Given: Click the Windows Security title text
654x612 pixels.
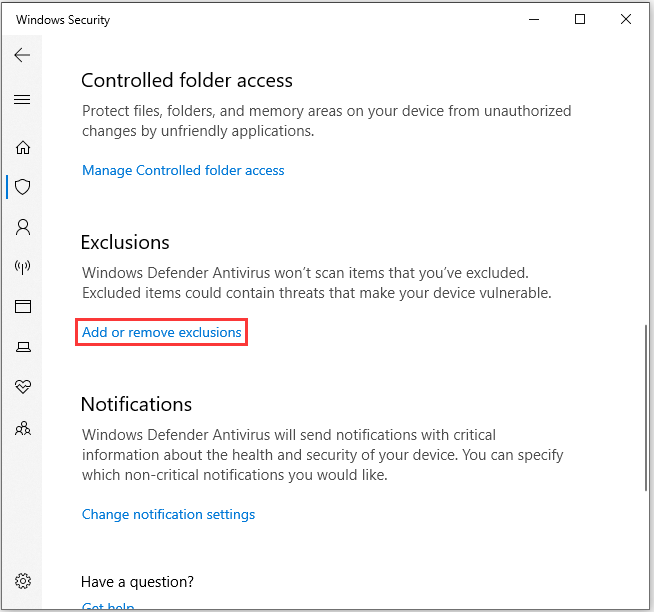Looking at the screenshot, I should point(63,20).
